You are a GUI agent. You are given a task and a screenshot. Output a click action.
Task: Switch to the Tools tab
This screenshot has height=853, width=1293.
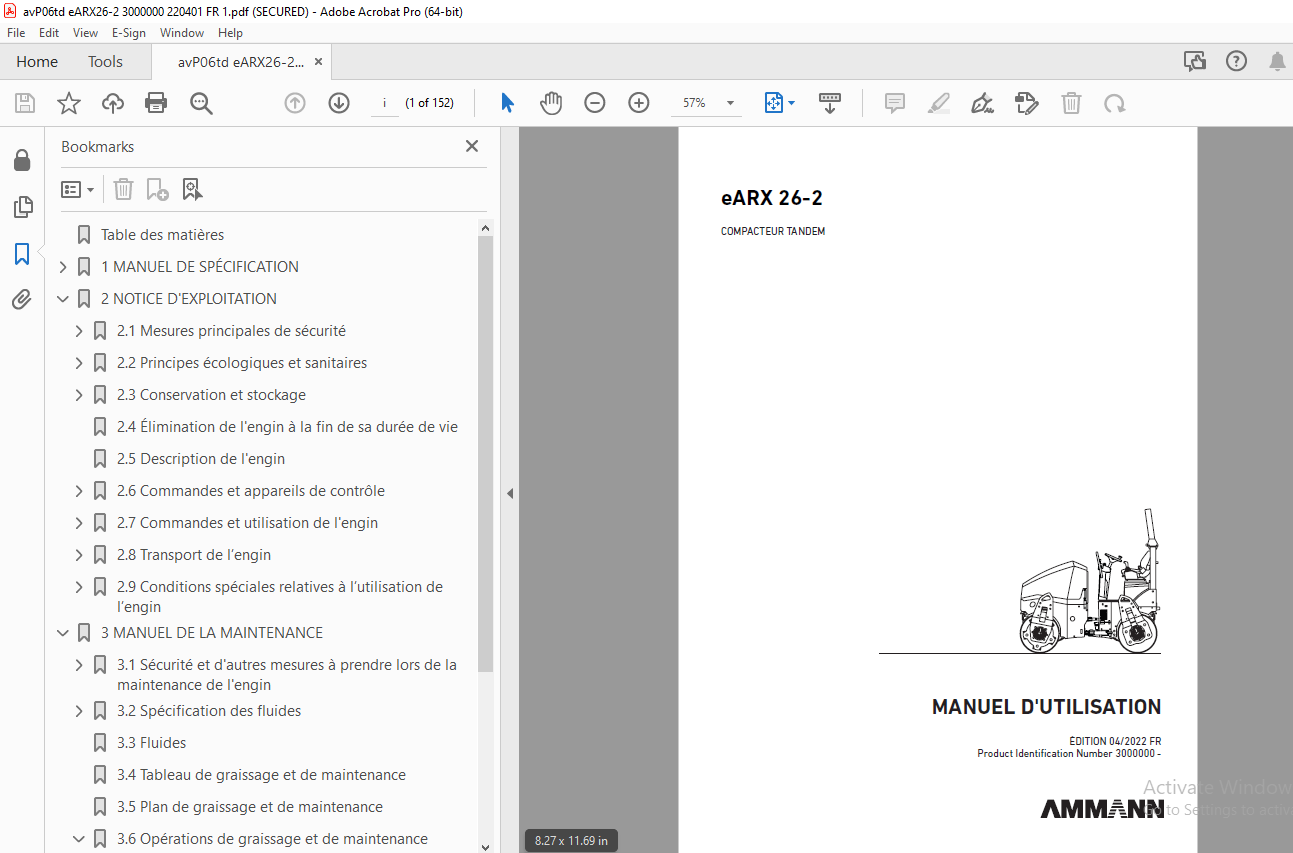tap(105, 62)
